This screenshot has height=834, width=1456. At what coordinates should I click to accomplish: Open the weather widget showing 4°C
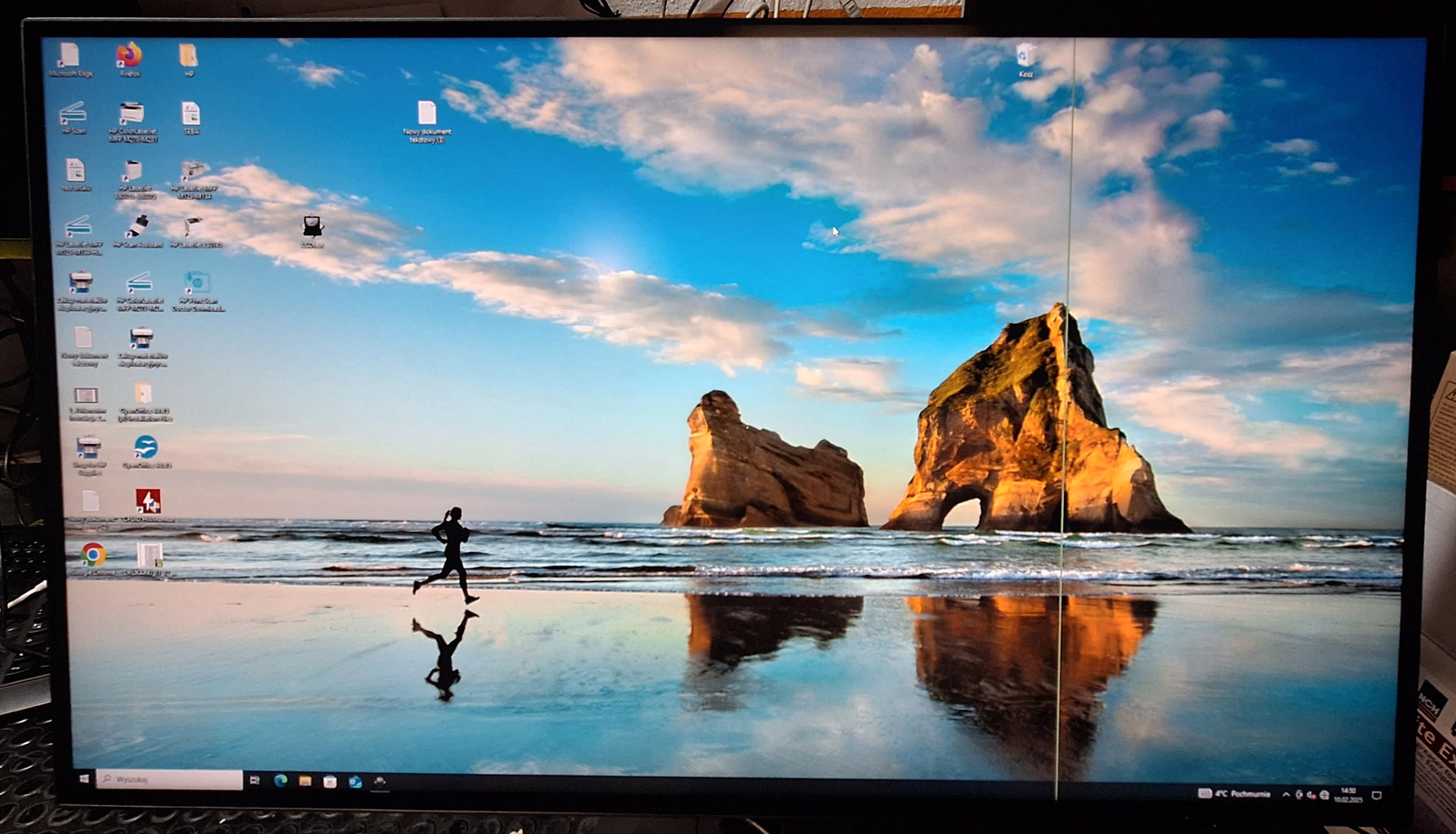pos(1234,793)
